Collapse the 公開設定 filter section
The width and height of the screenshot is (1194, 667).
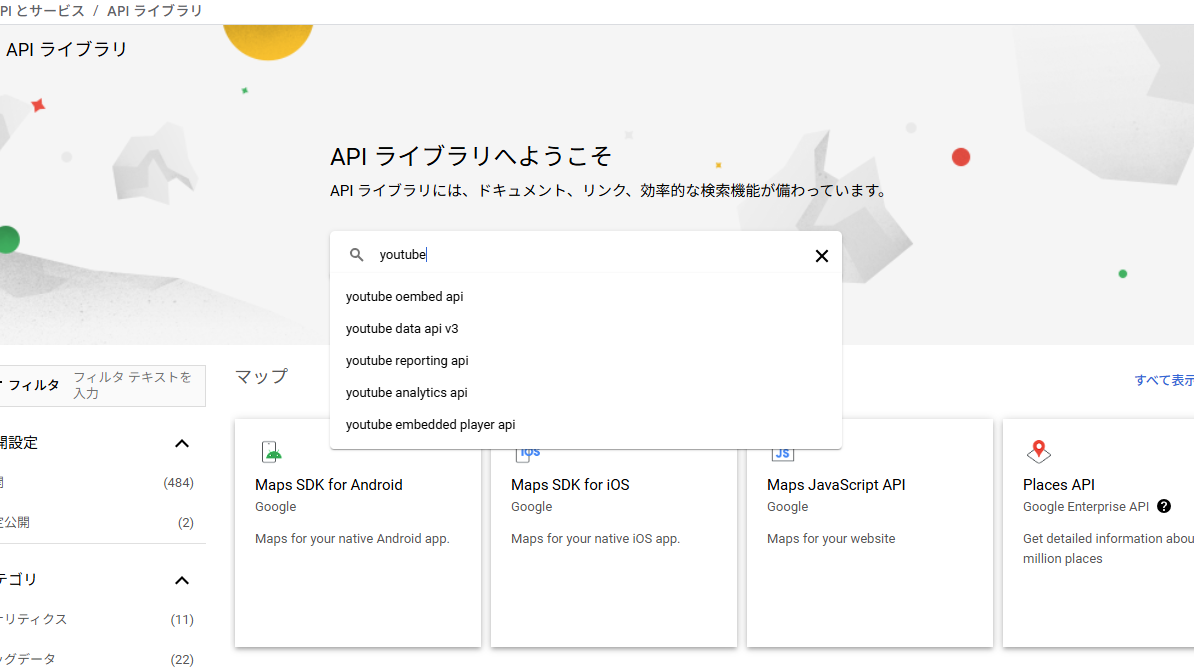tap(181, 443)
